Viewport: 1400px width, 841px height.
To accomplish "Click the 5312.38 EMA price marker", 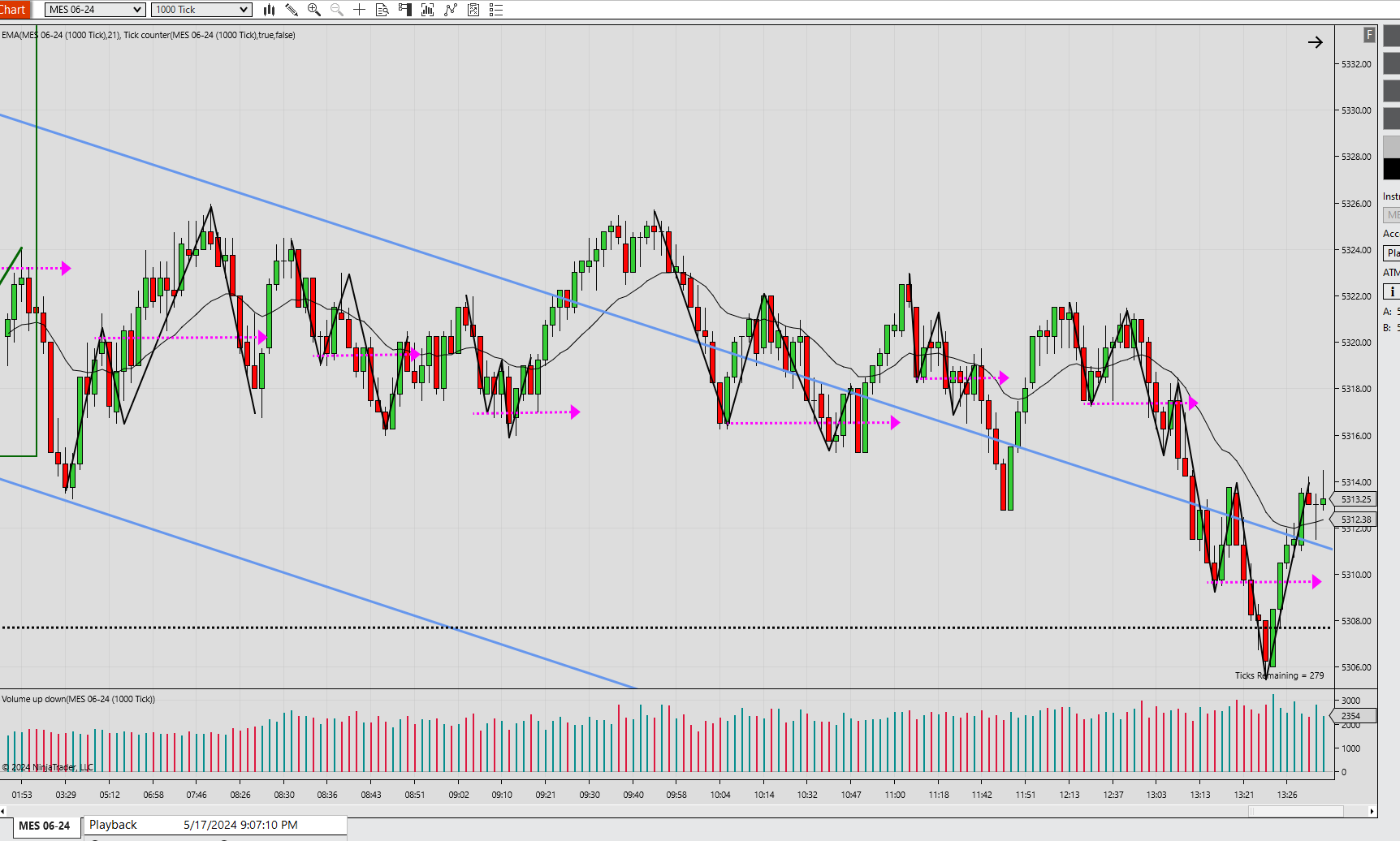I will click(x=1355, y=520).
